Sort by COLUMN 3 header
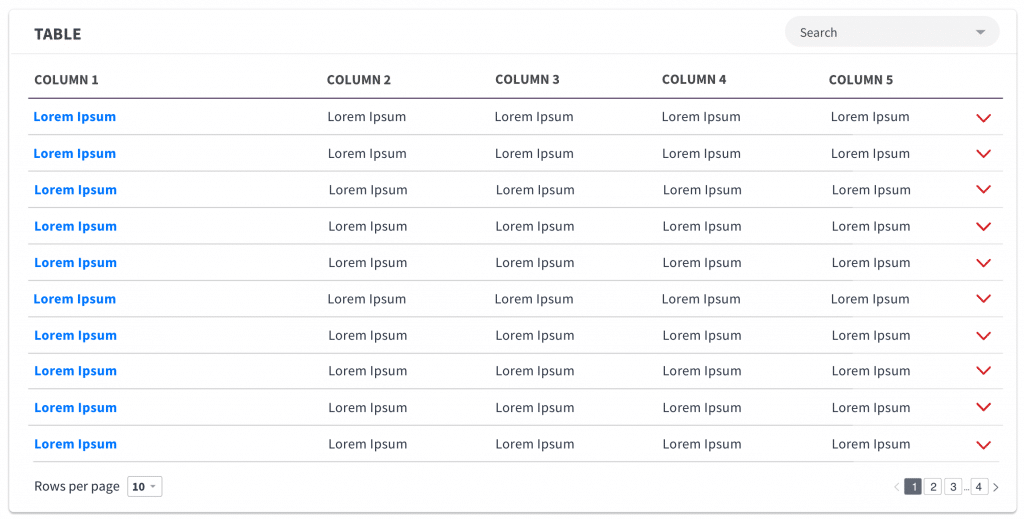The width and height of the screenshot is (1024, 519). click(x=527, y=80)
